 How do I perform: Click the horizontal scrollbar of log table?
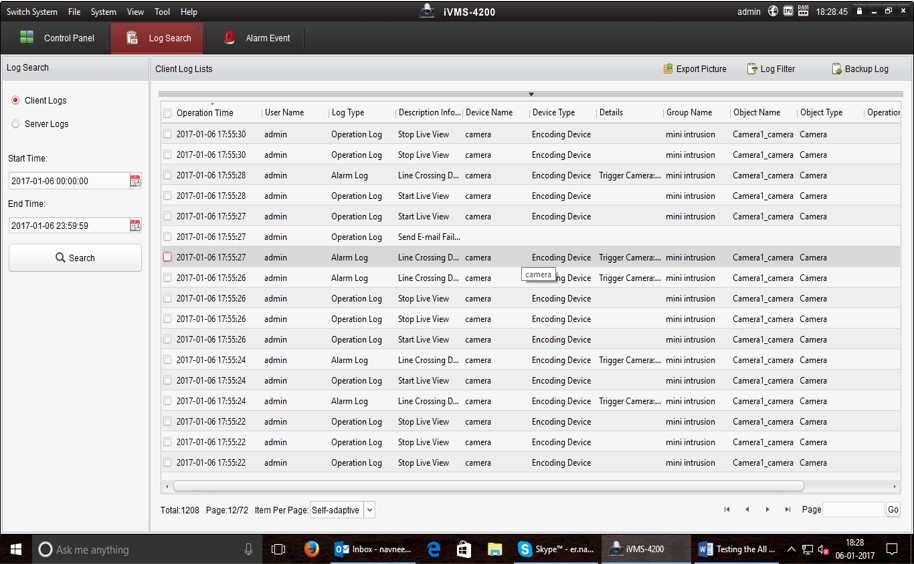pyautogui.click(x=488, y=486)
